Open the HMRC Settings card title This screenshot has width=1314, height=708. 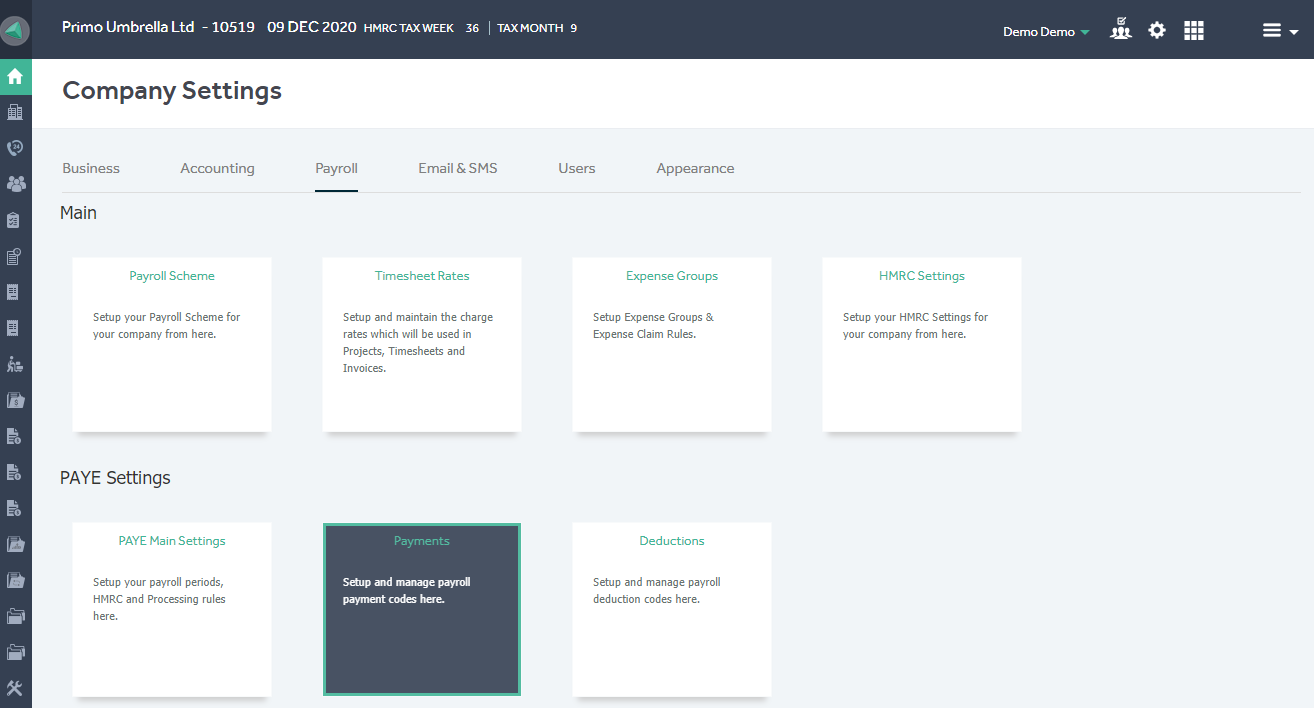[x=922, y=276]
